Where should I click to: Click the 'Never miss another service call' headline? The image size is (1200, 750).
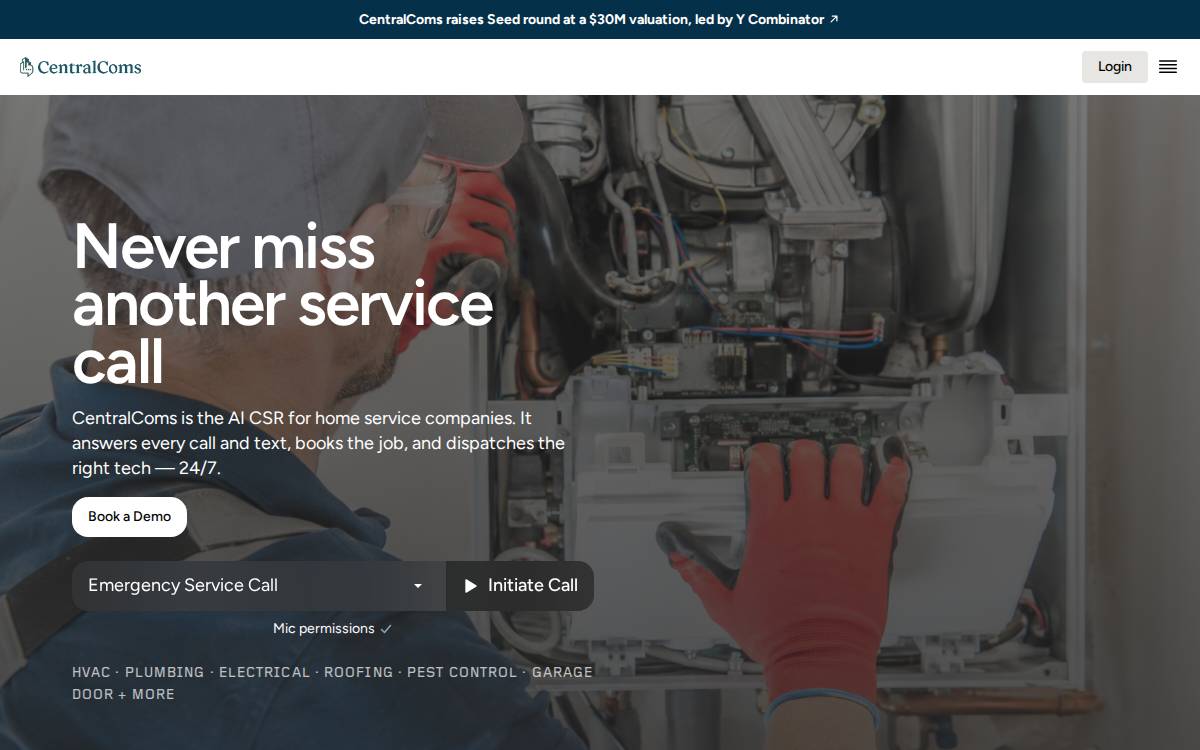tap(283, 303)
